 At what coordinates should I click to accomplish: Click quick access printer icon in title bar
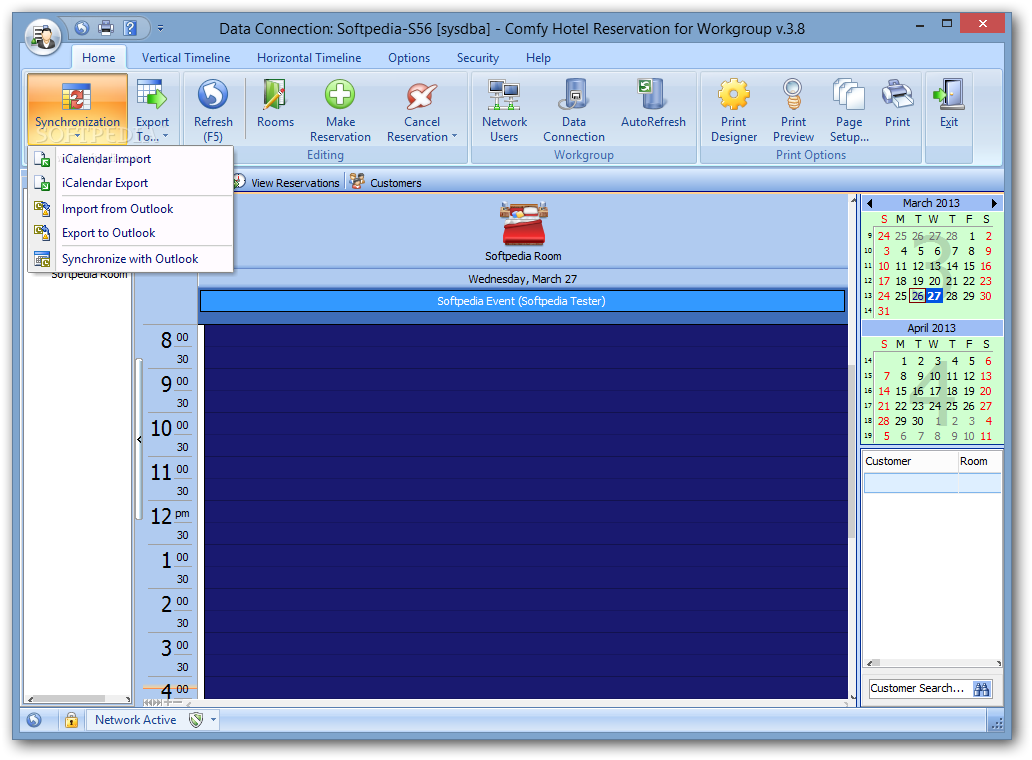click(x=106, y=28)
